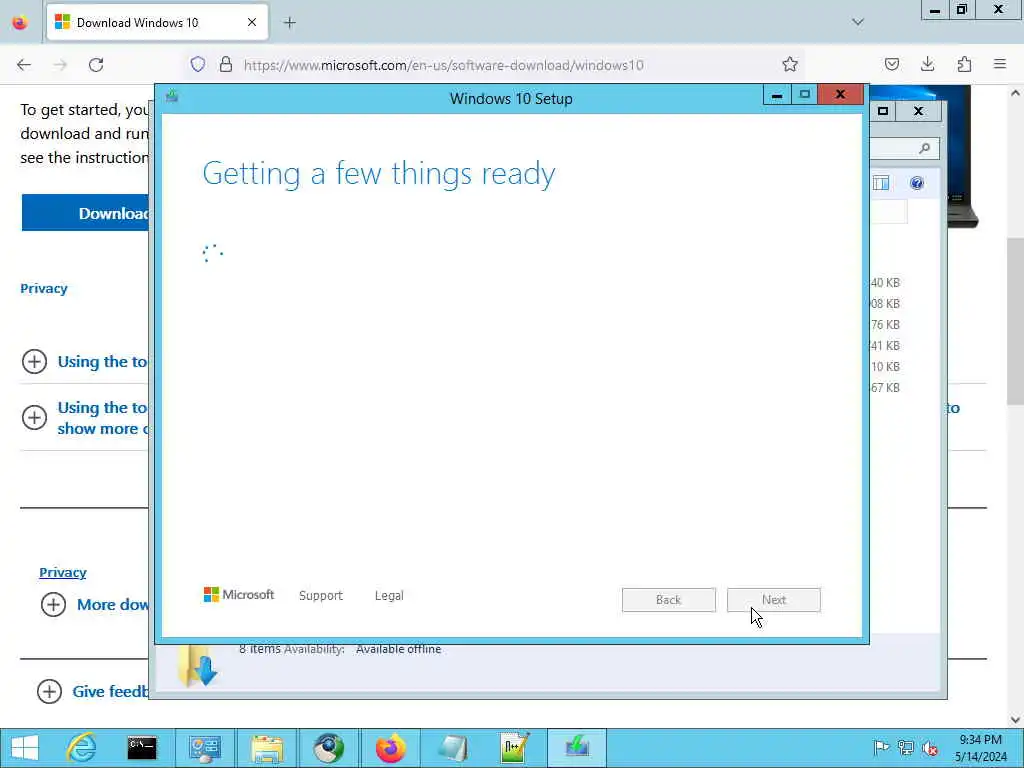
Task: Click the downloads folder icon in Explorer
Action: tap(197, 665)
